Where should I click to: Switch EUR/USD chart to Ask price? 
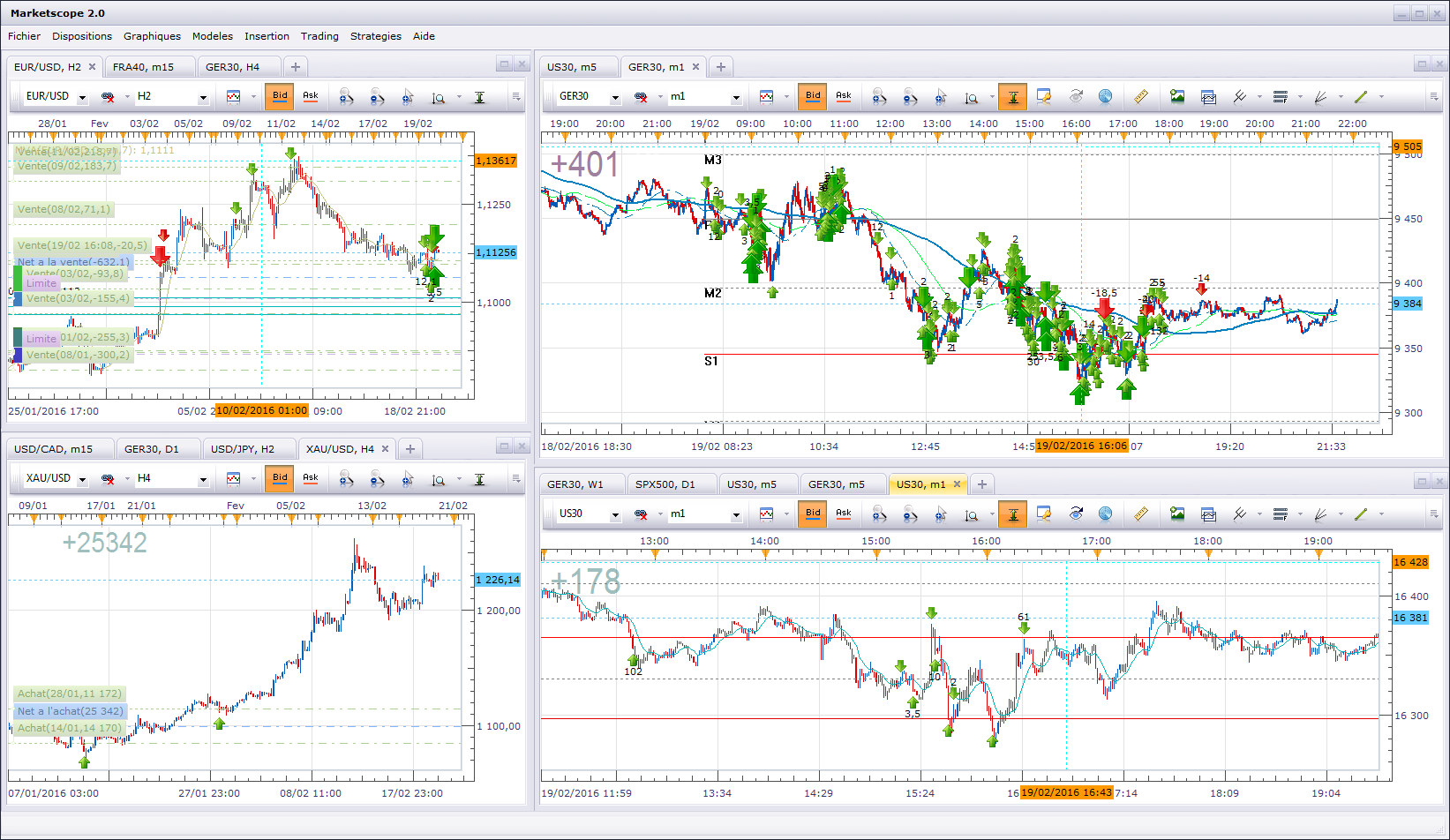pyautogui.click(x=311, y=96)
